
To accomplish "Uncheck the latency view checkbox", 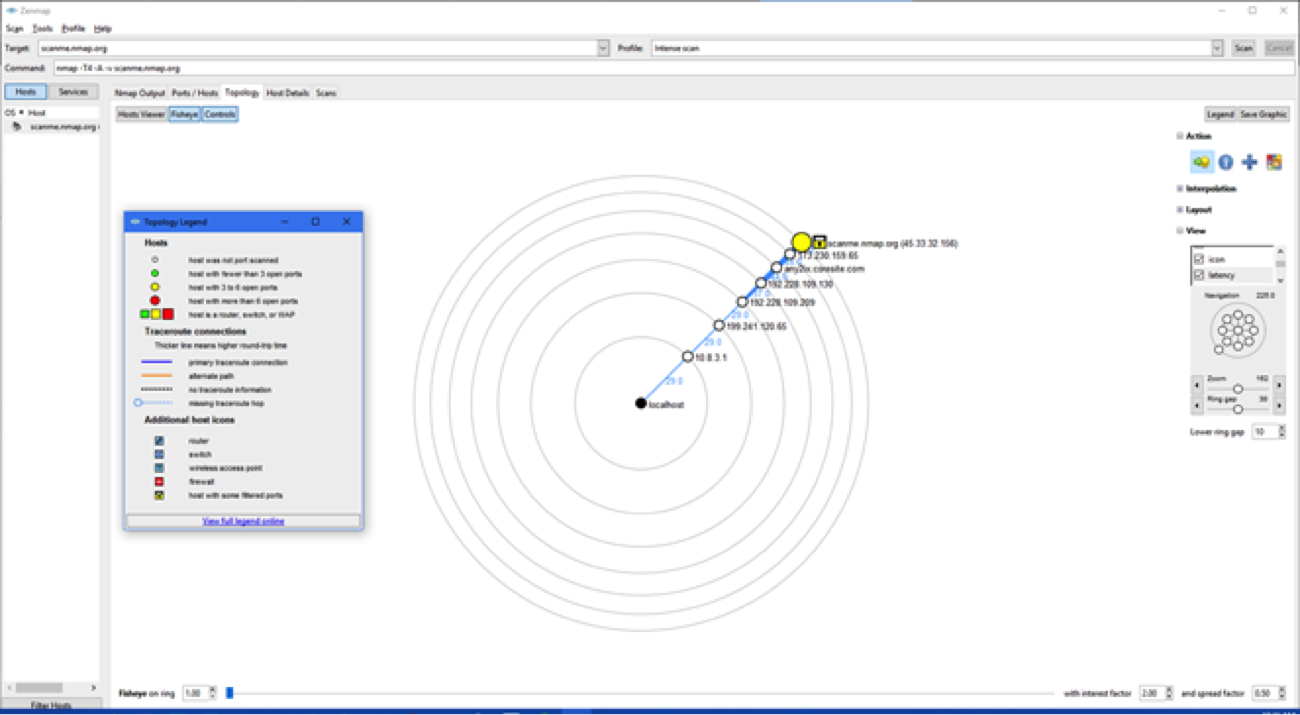I will coord(1199,274).
